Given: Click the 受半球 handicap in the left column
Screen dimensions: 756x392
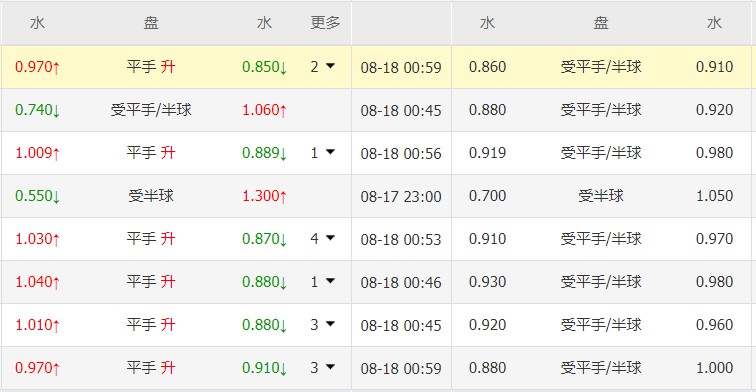Looking at the screenshot, I should tap(151, 196).
